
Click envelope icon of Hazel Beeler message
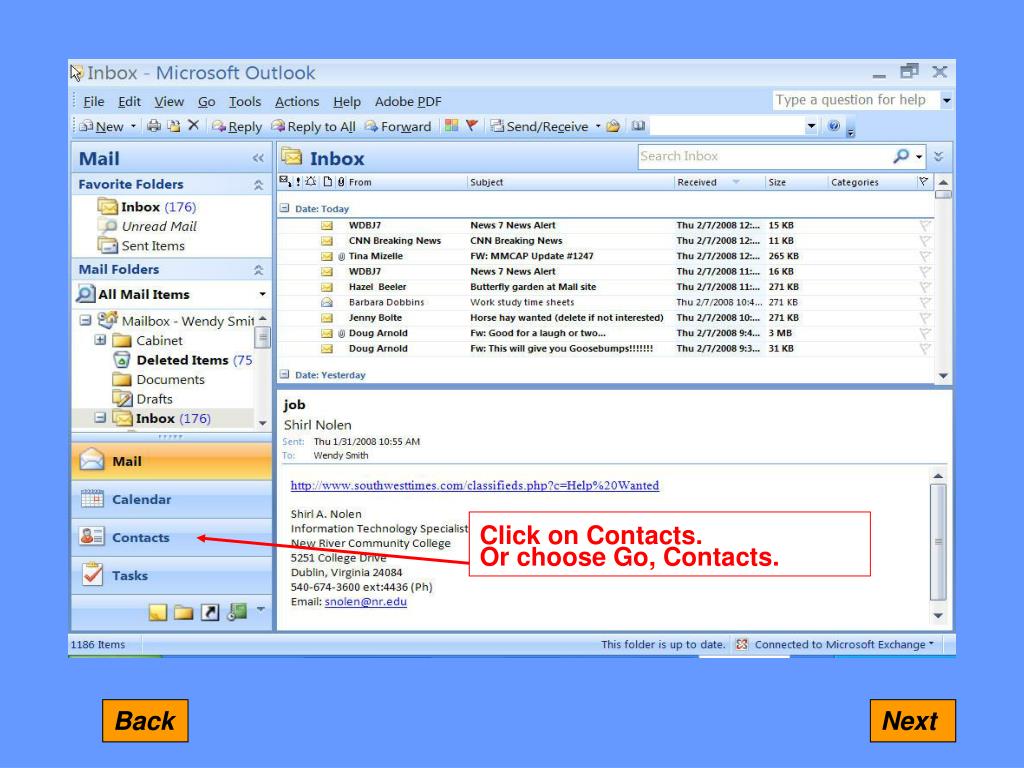(327, 287)
